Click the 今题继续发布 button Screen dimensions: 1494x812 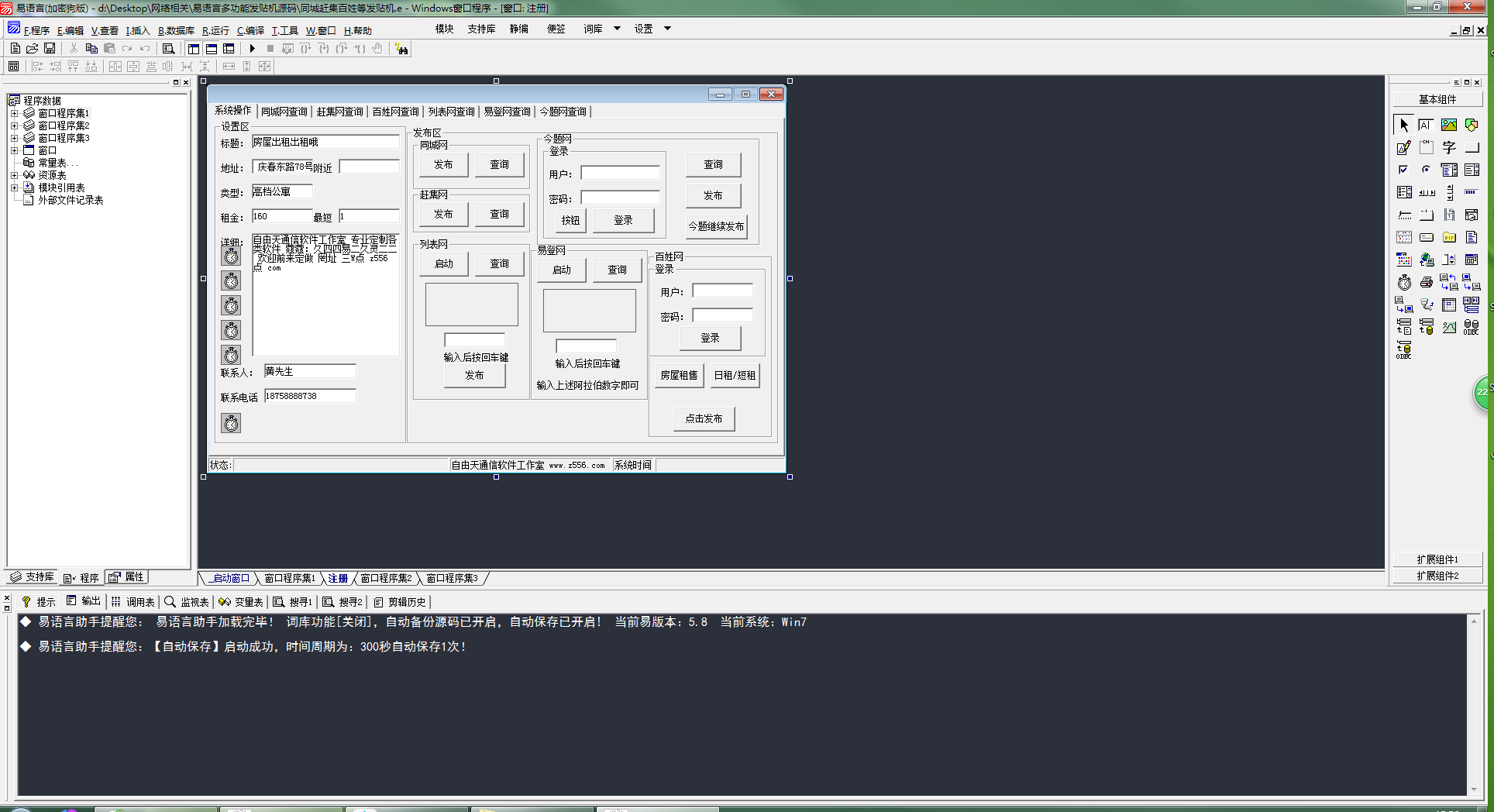[x=716, y=226]
